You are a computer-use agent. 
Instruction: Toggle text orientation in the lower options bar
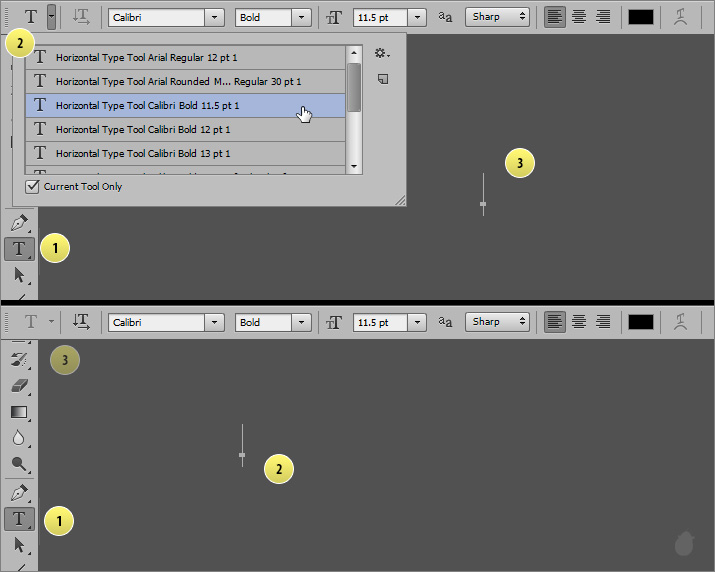[82, 321]
